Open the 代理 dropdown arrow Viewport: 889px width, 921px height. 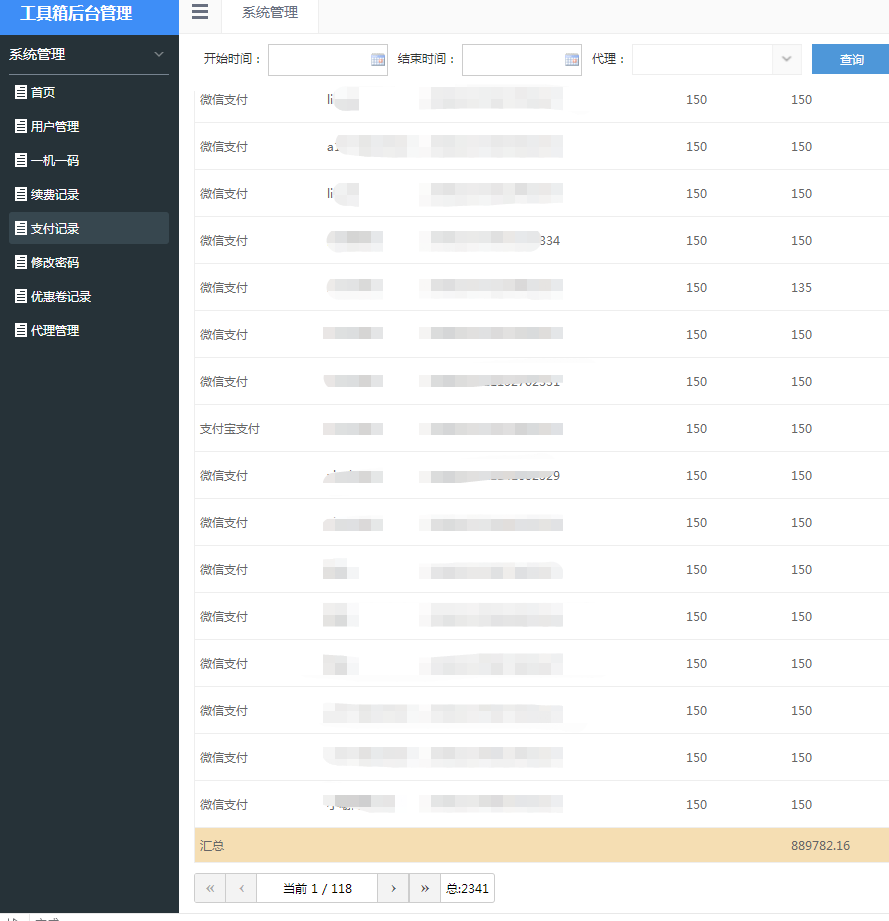pos(787,59)
